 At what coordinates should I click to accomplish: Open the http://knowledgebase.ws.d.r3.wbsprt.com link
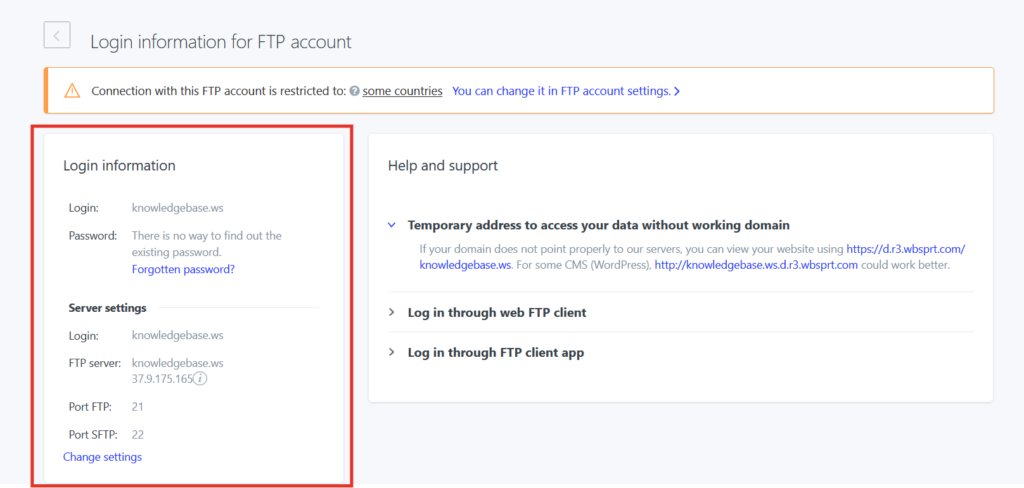tap(756, 265)
